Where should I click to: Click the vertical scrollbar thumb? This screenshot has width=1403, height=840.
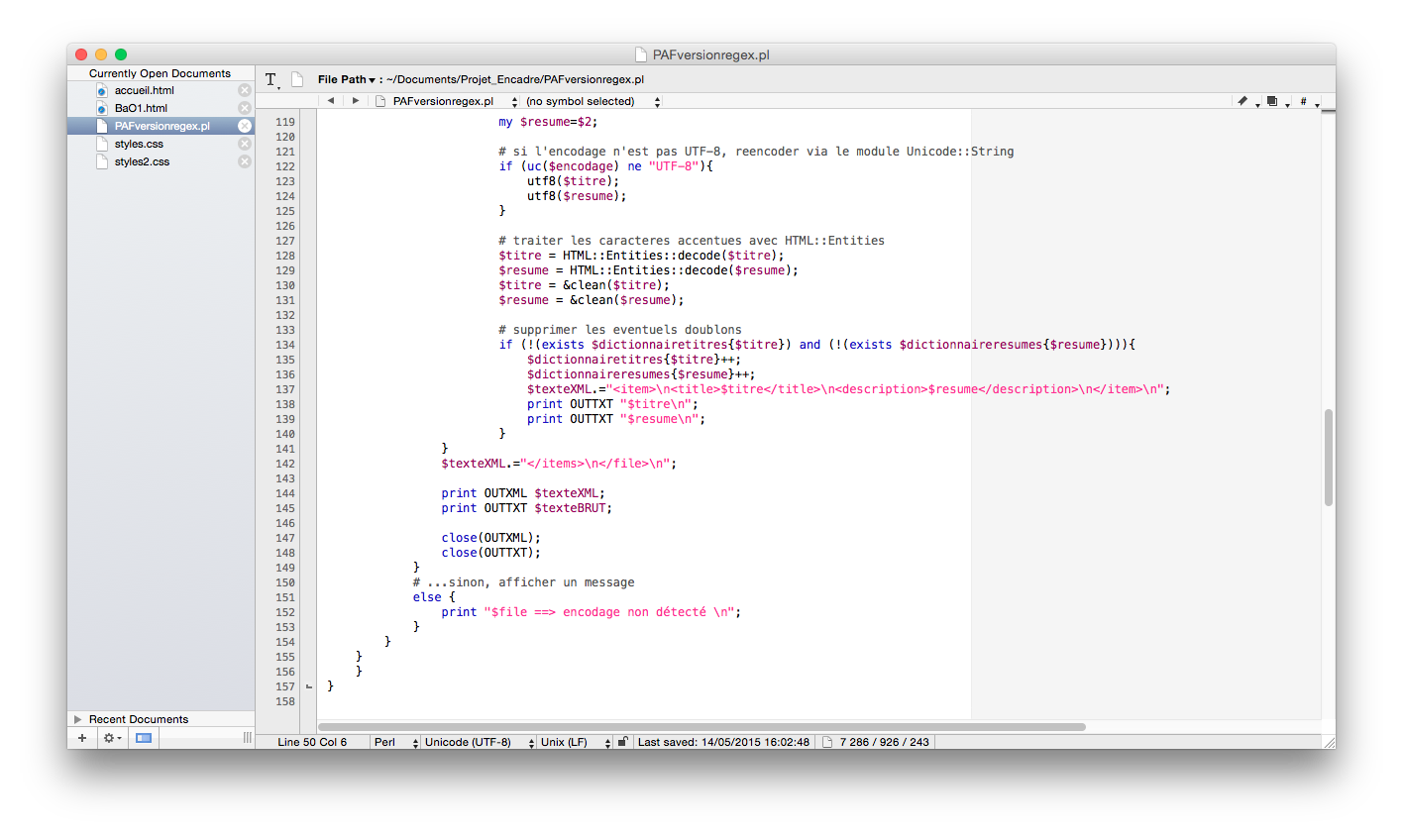coord(1329,458)
